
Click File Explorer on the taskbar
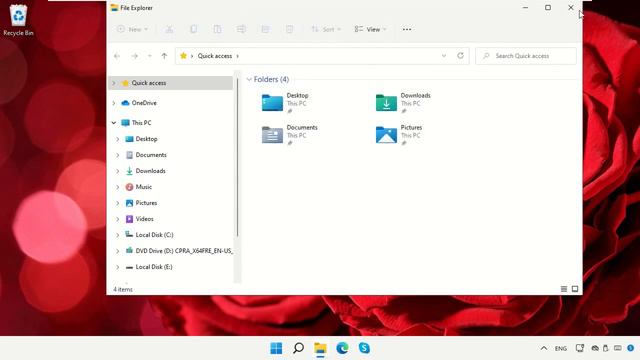[320, 348]
